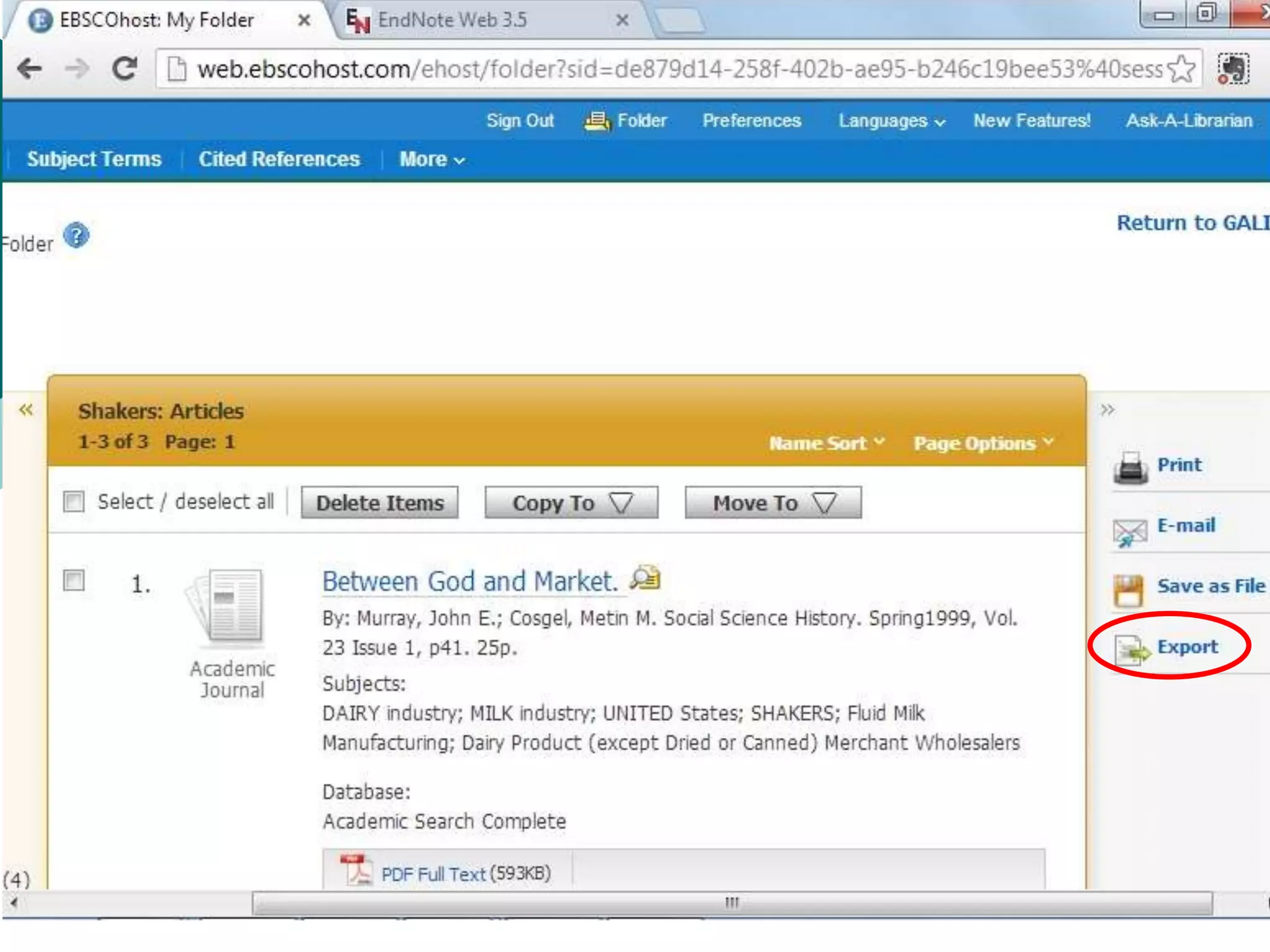
Task: Open the Cited References menu item
Action: tap(279, 159)
